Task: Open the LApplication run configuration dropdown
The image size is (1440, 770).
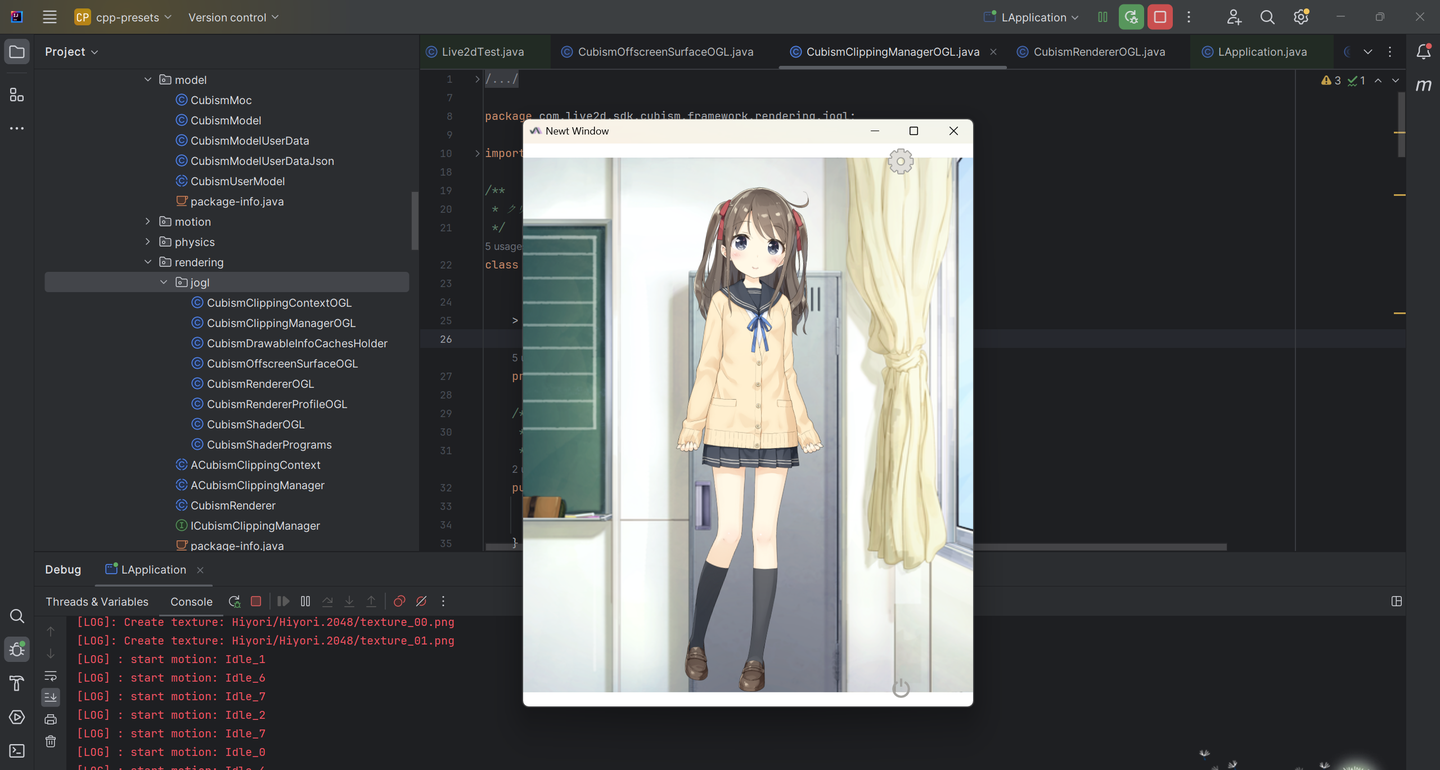Action: 1031,17
